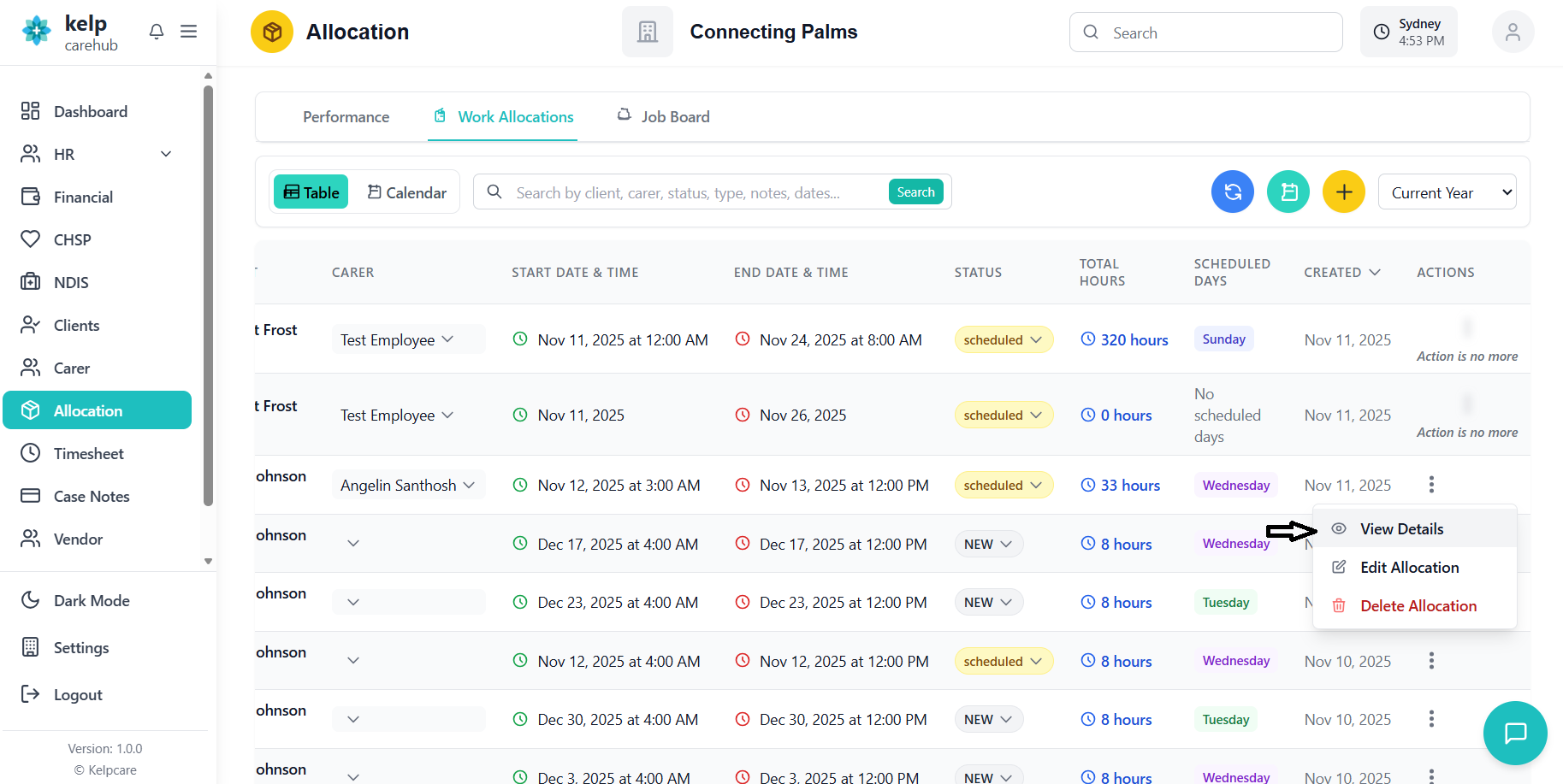Toggle Dark Mode in sidebar
Screen dimensions: 1563x784
click(92, 600)
